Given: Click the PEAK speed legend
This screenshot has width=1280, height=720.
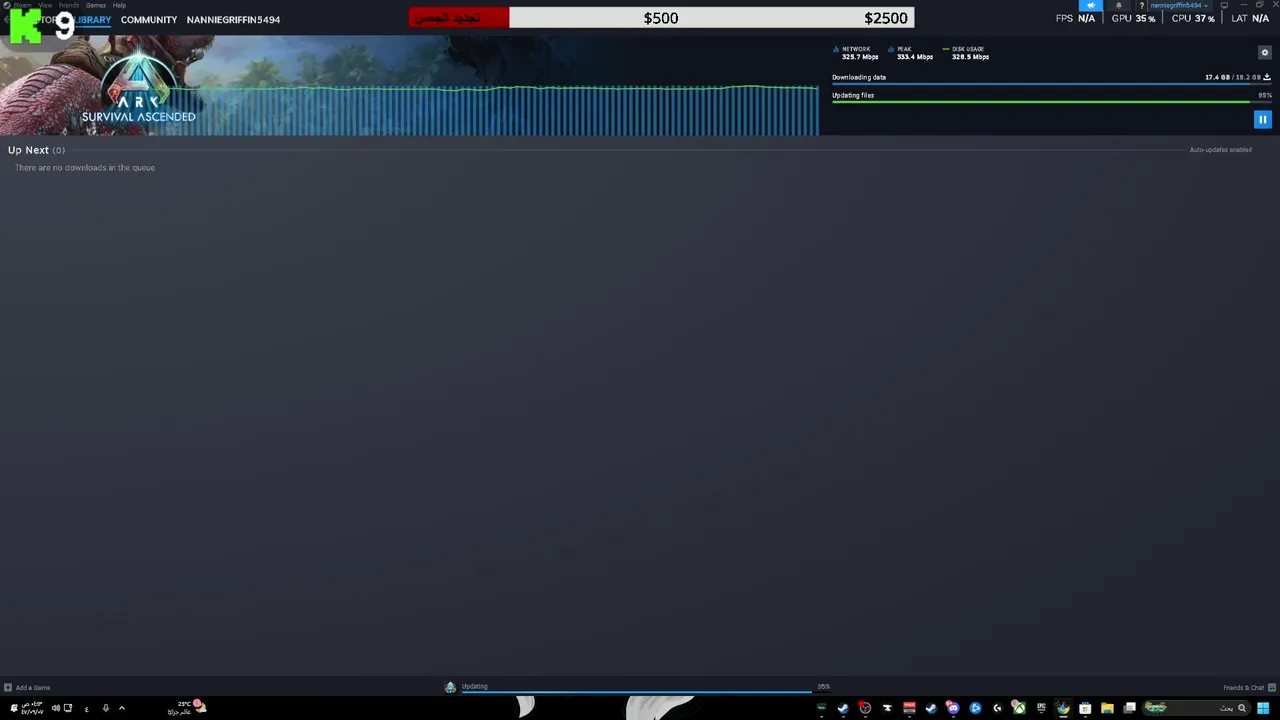Looking at the screenshot, I should [x=911, y=53].
